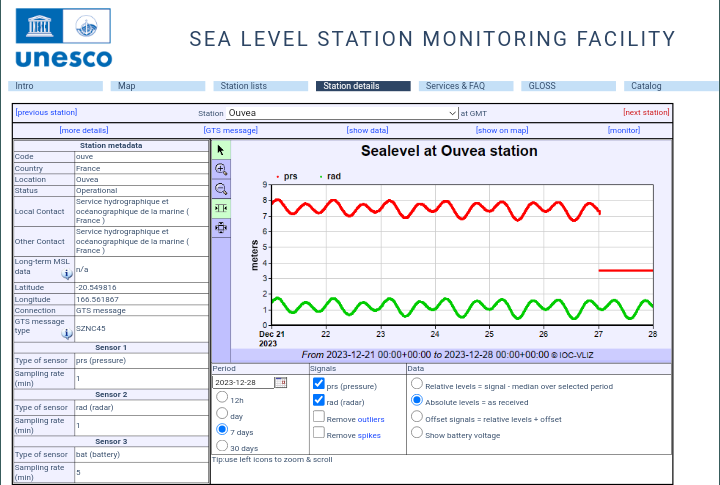Uncheck prs (pressure) signal

click(x=319, y=383)
